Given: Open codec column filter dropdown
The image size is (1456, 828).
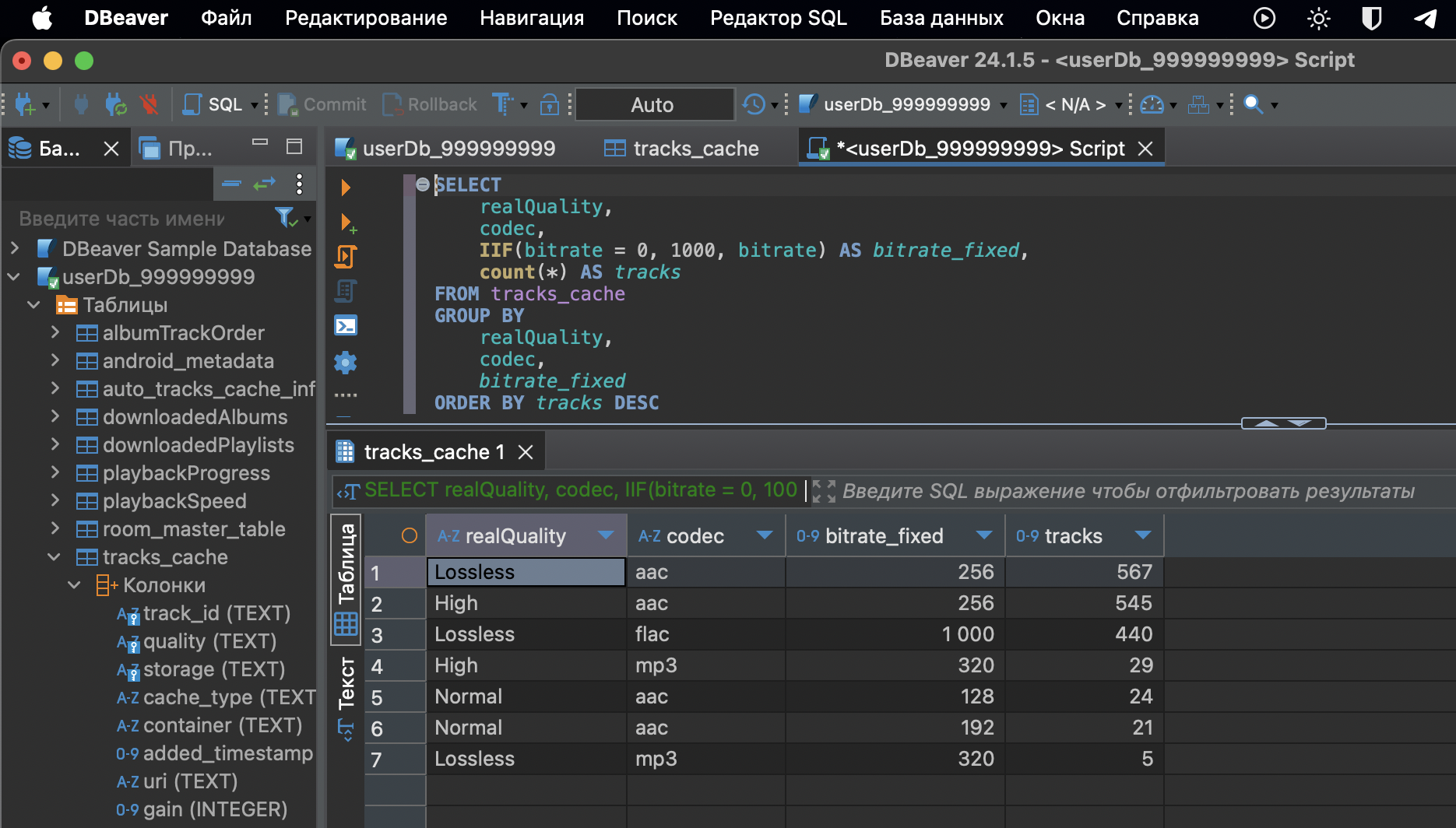Looking at the screenshot, I should (x=765, y=535).
